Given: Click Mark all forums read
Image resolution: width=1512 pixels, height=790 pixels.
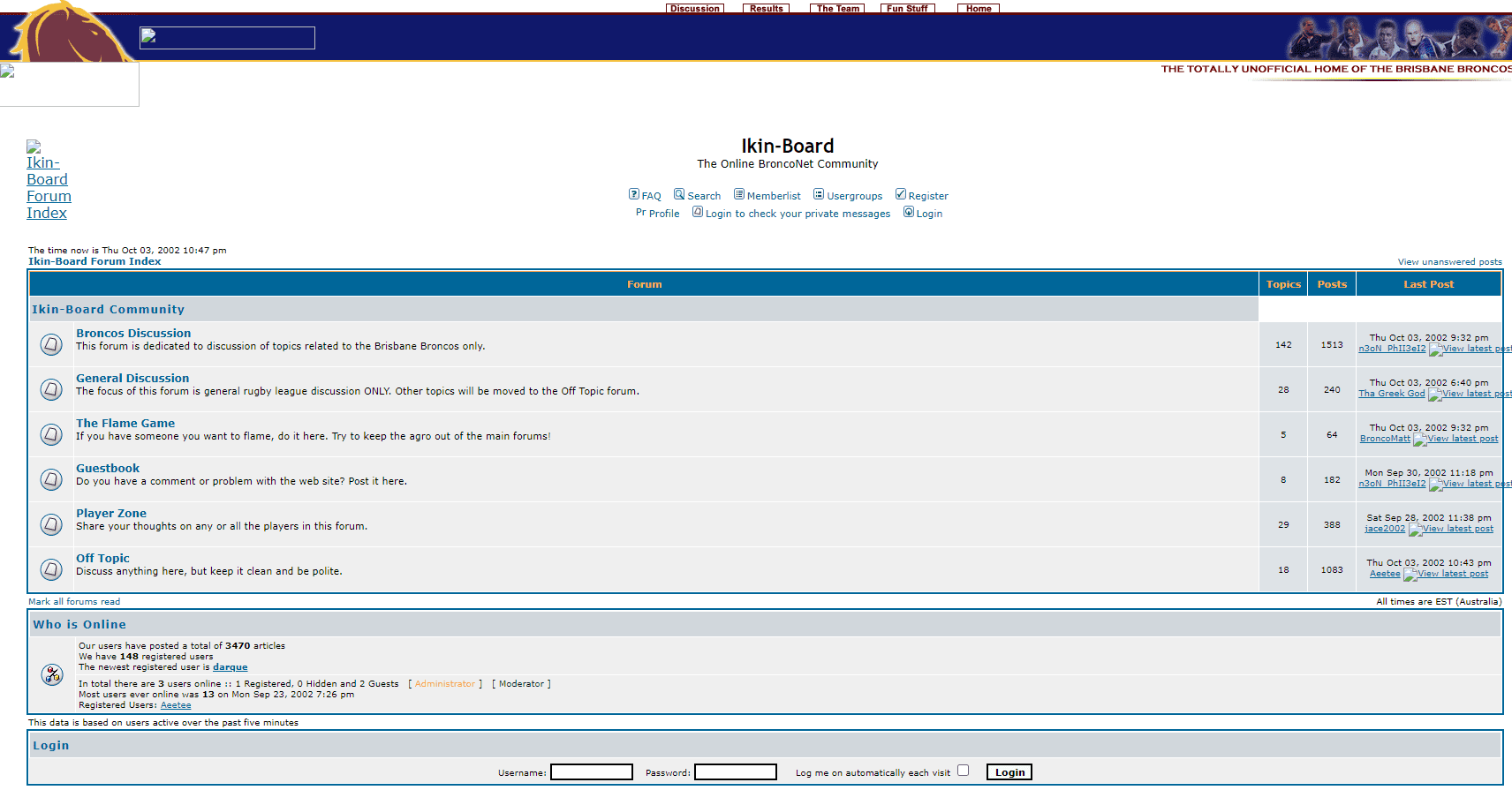Looking at the screenshot, I should pos(74,602).
